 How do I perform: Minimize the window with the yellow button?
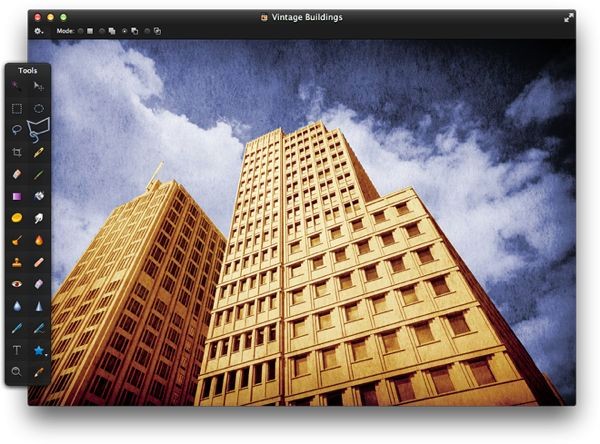[51, 17]
